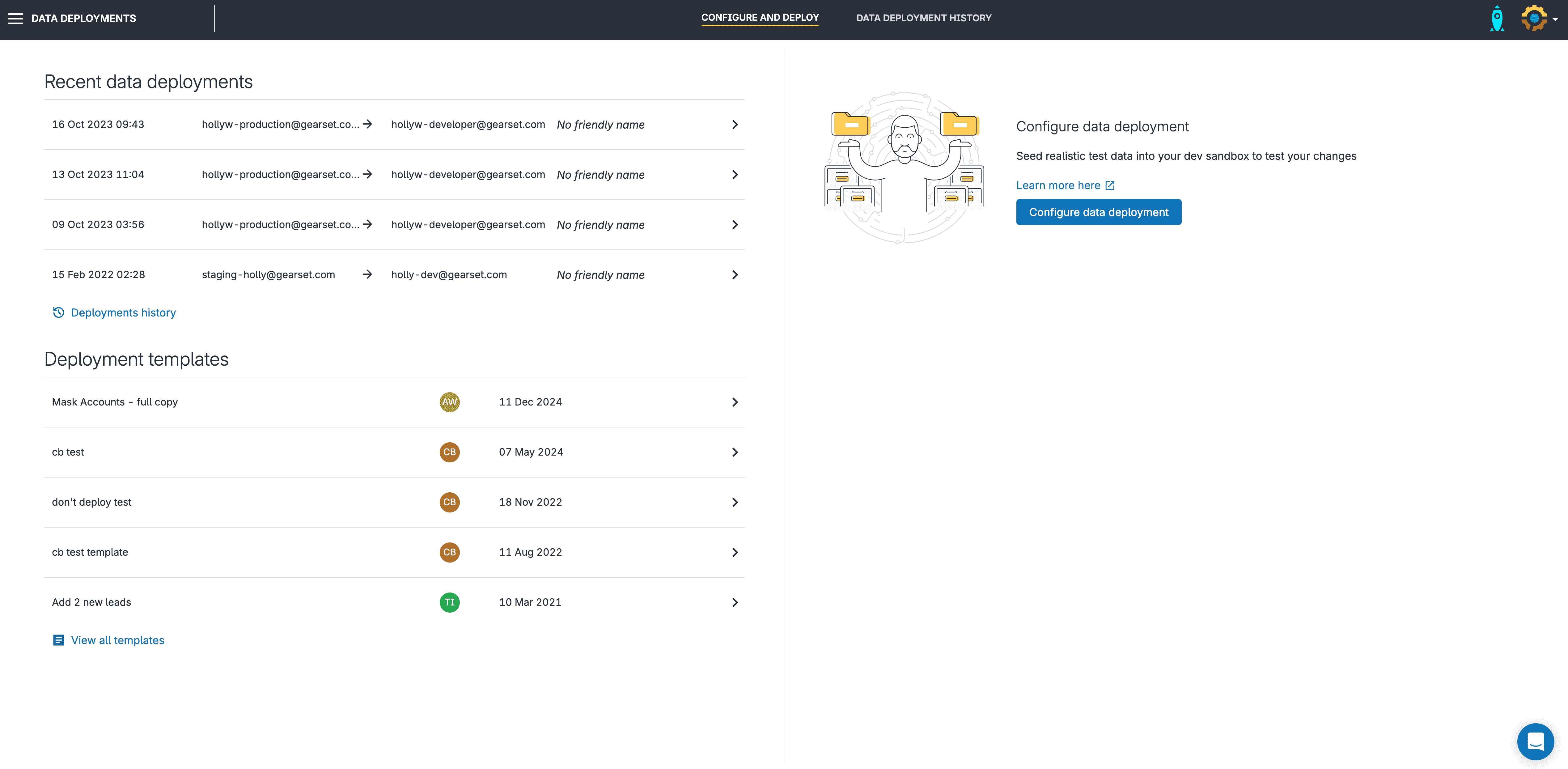Open the hamburger navigation menu
The image size is (1568, 769).
[x=15, y=18]
